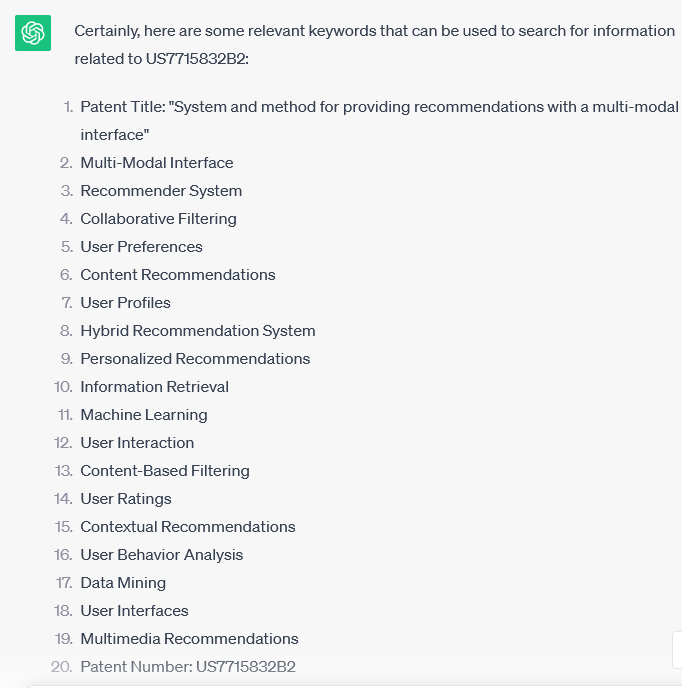Image resolution: width=682 pixels, height=688 pixels.
Task: Click on "User Profiles" list item
Action: pos(126,303)
